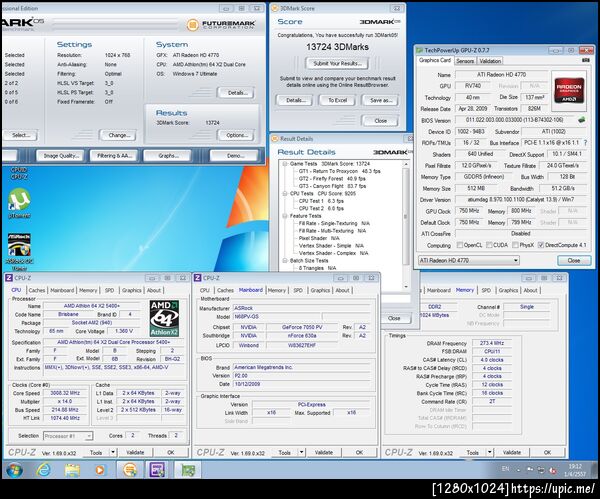Click Validate in the CPU-Z Mainboard window
600x499 pixels.
(323, 452)
